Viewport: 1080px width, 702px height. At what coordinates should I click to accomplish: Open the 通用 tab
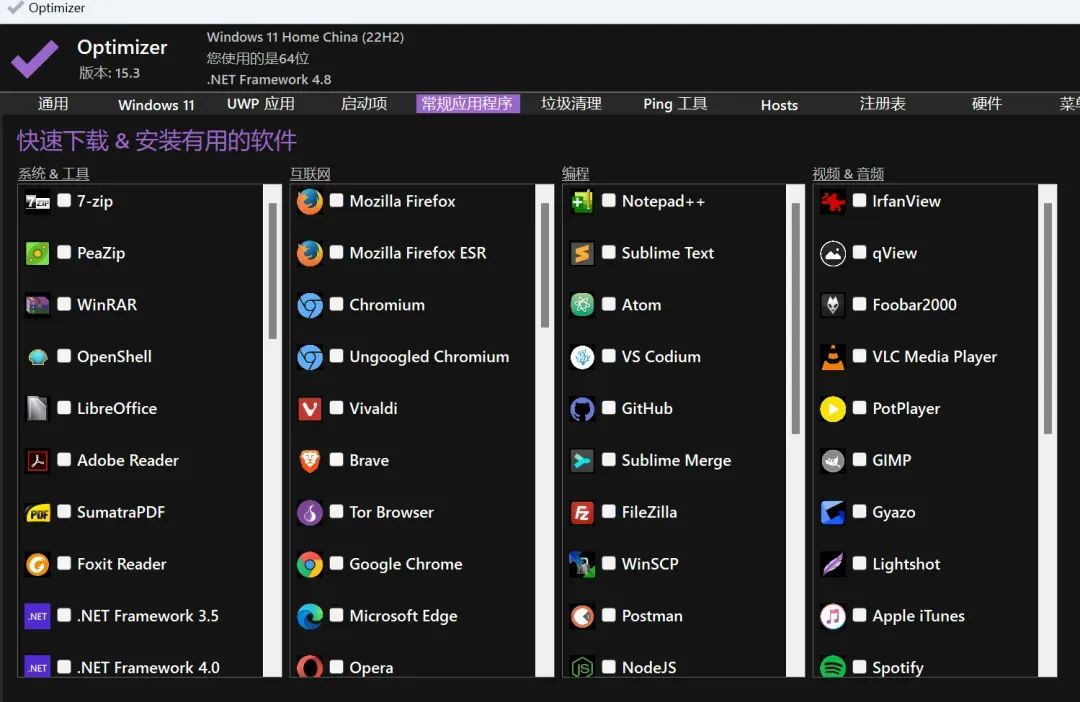click(x=53, y=104)
